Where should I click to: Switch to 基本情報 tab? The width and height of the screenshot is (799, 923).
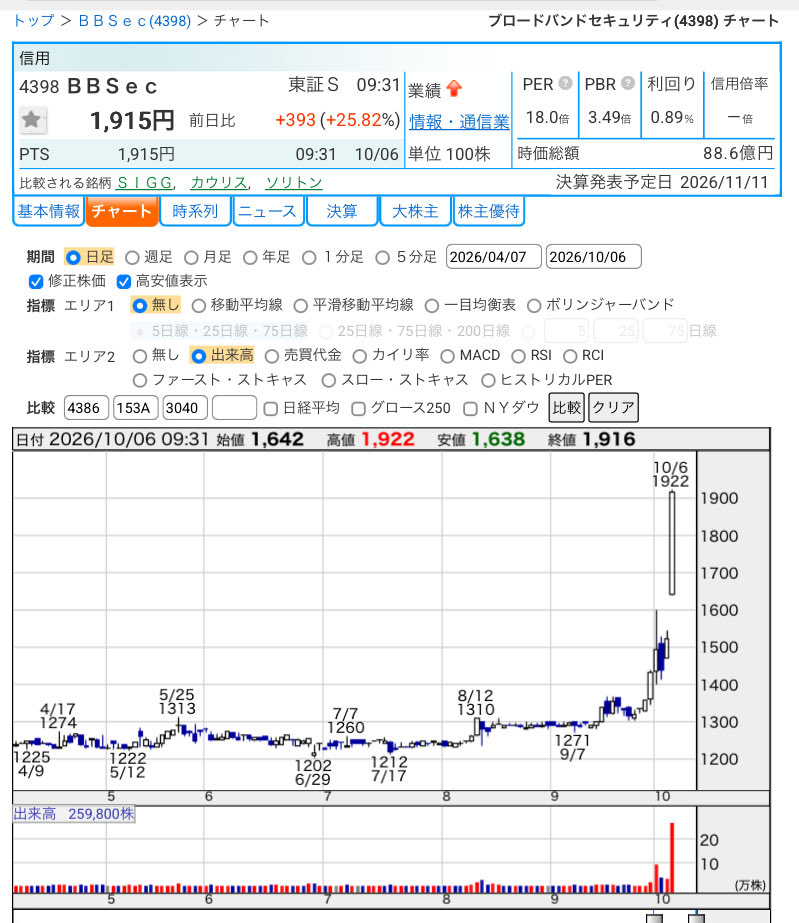[48, 211]
